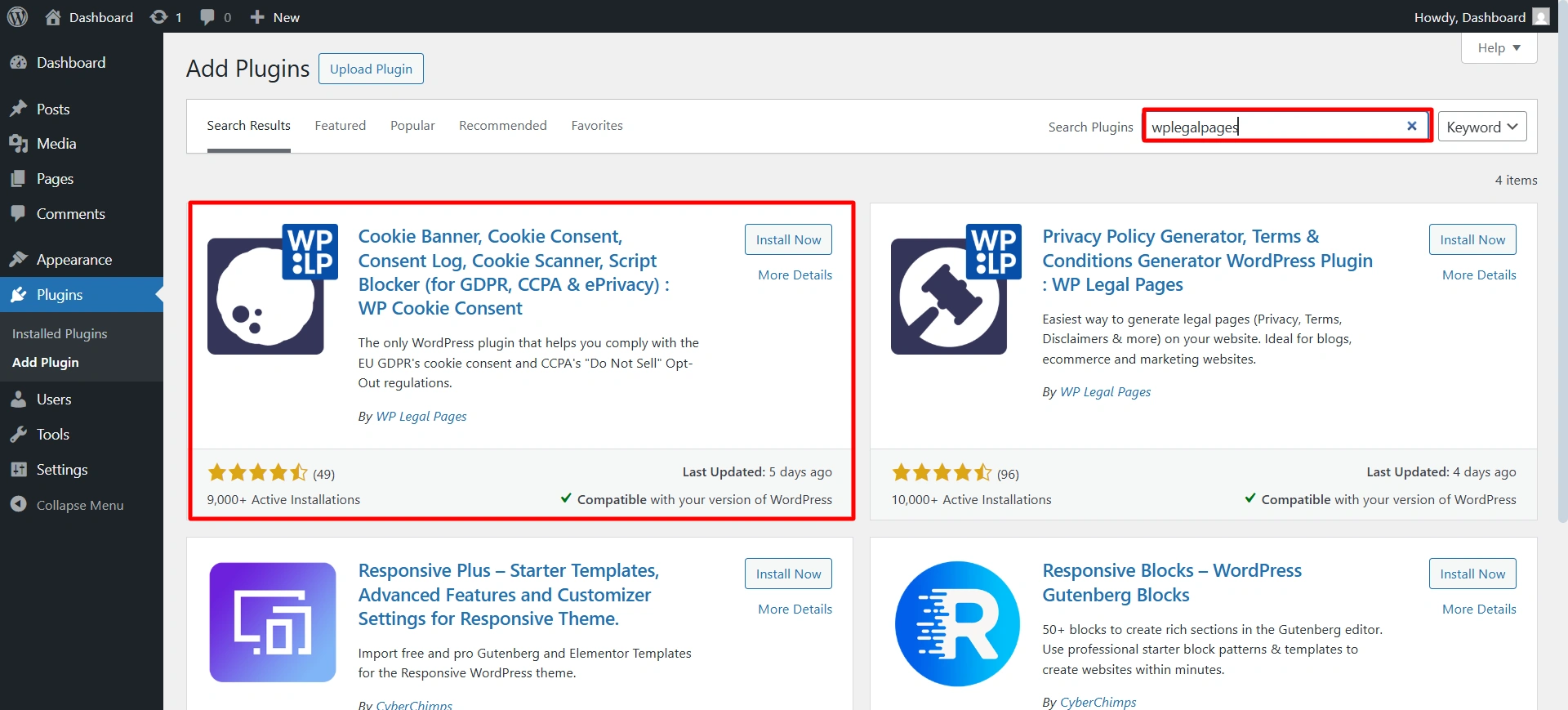Click the Pages icon in the sidebar
Viewport: 1568px width, 710px height.
(x=19, y=179)
